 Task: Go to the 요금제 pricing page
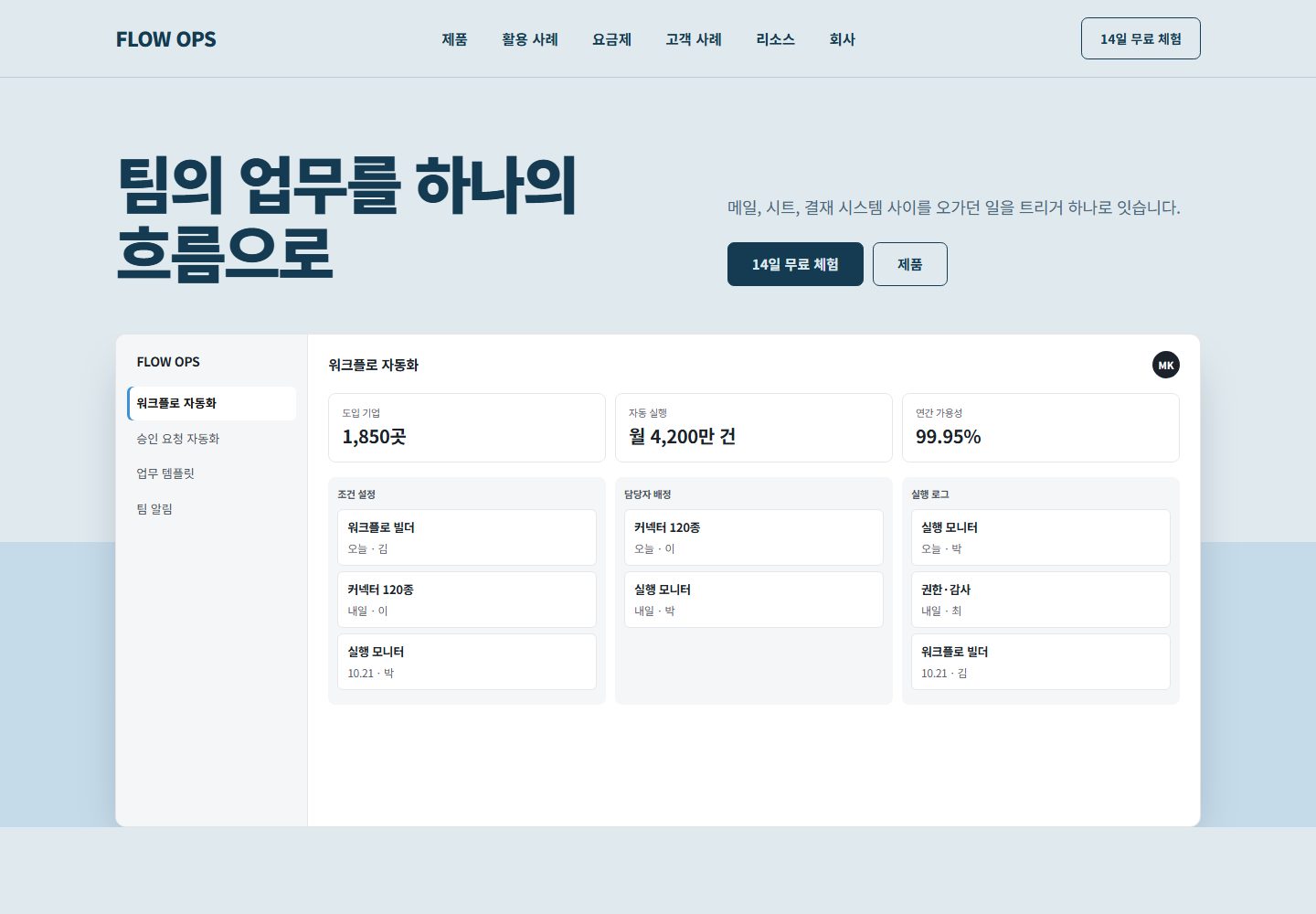[611, 39]
